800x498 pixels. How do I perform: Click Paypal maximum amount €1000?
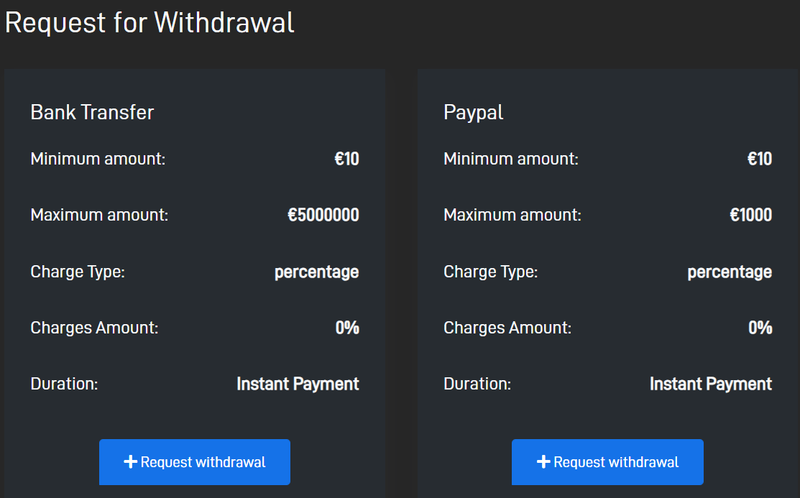(x=751, y=215)
